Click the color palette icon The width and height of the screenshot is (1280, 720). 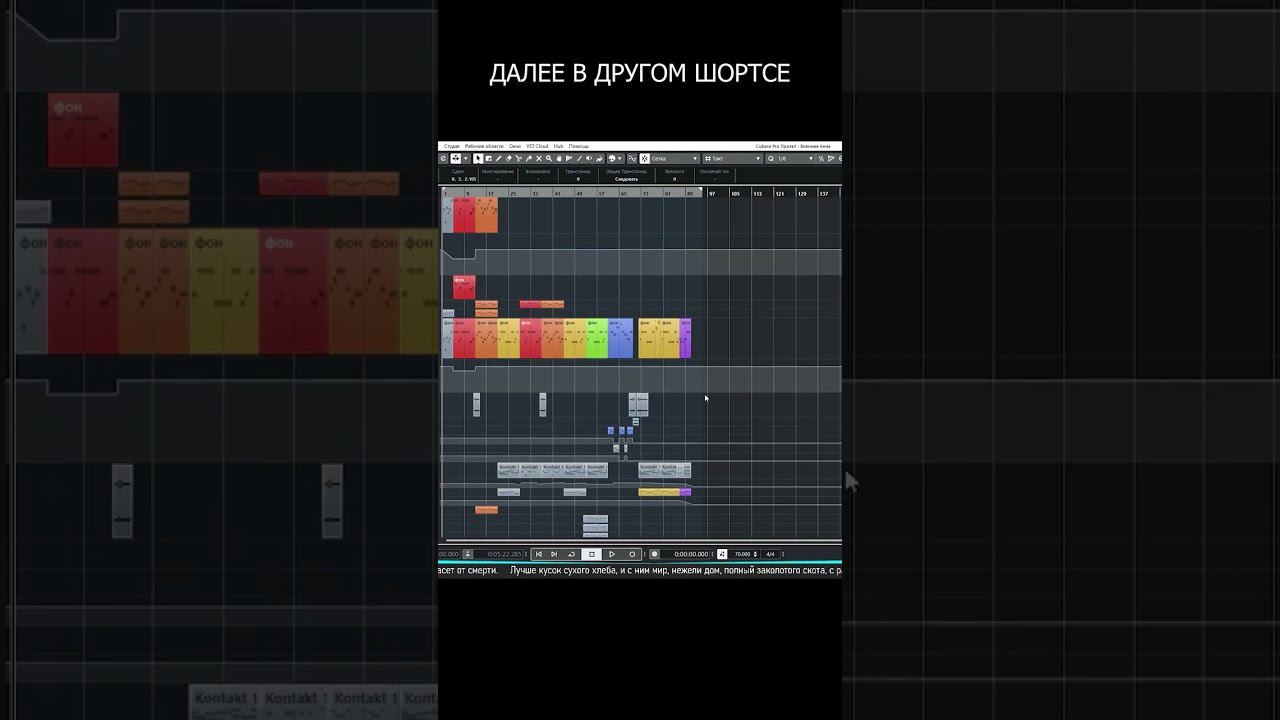(x=611, y=158)
